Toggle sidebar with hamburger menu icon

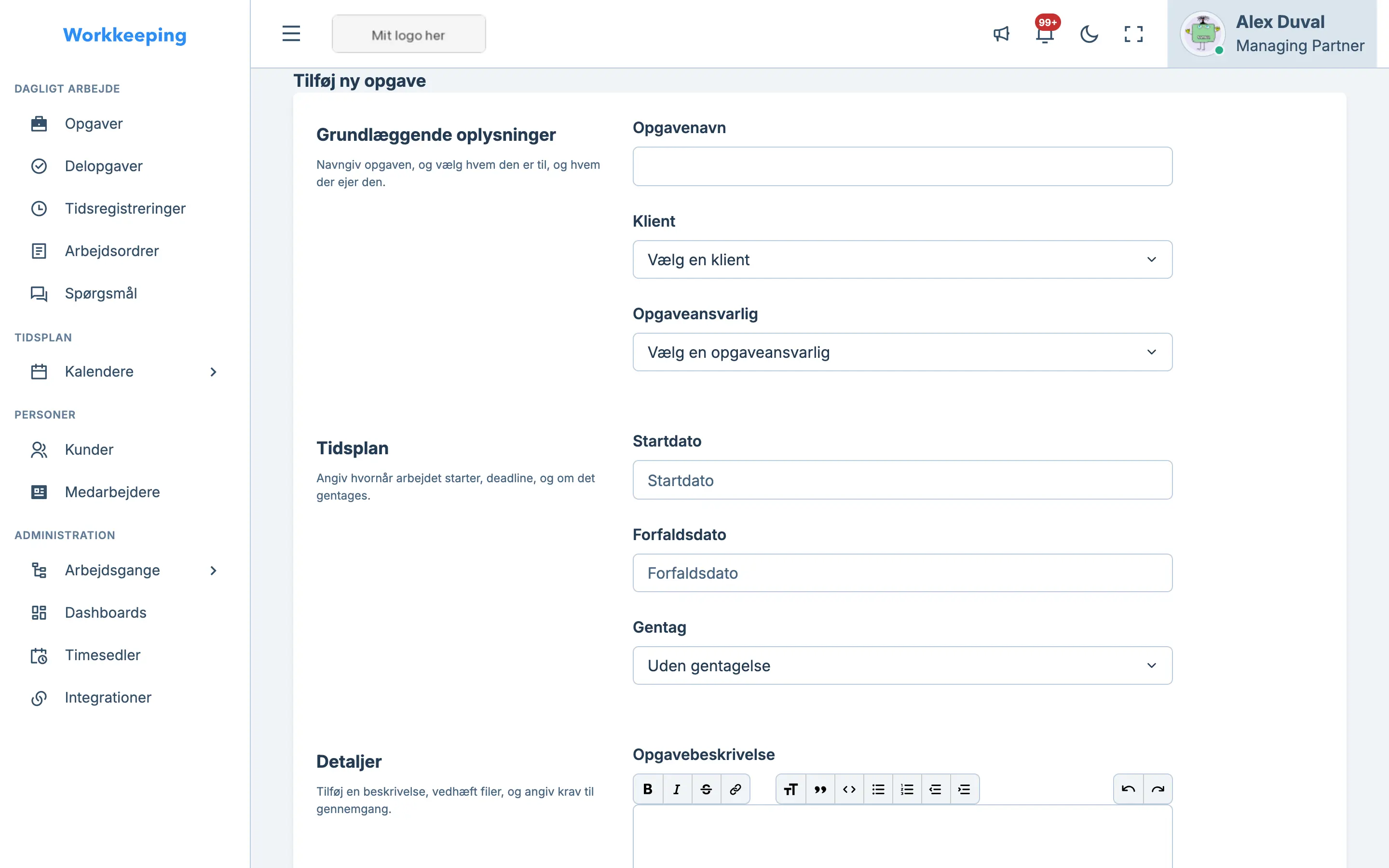click(x=291, y=34)
